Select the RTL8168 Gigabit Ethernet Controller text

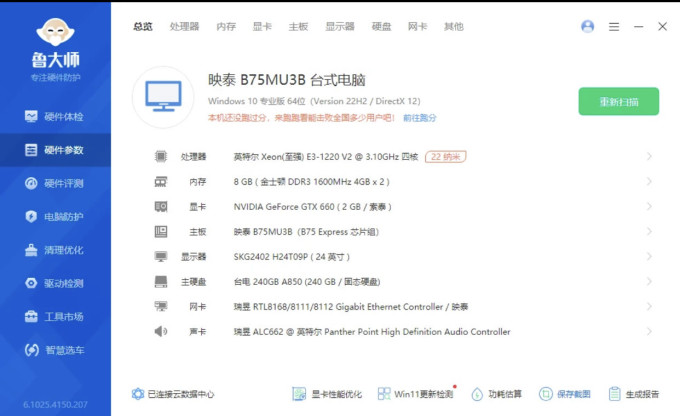pyautogui.click(x=350, y=307)
